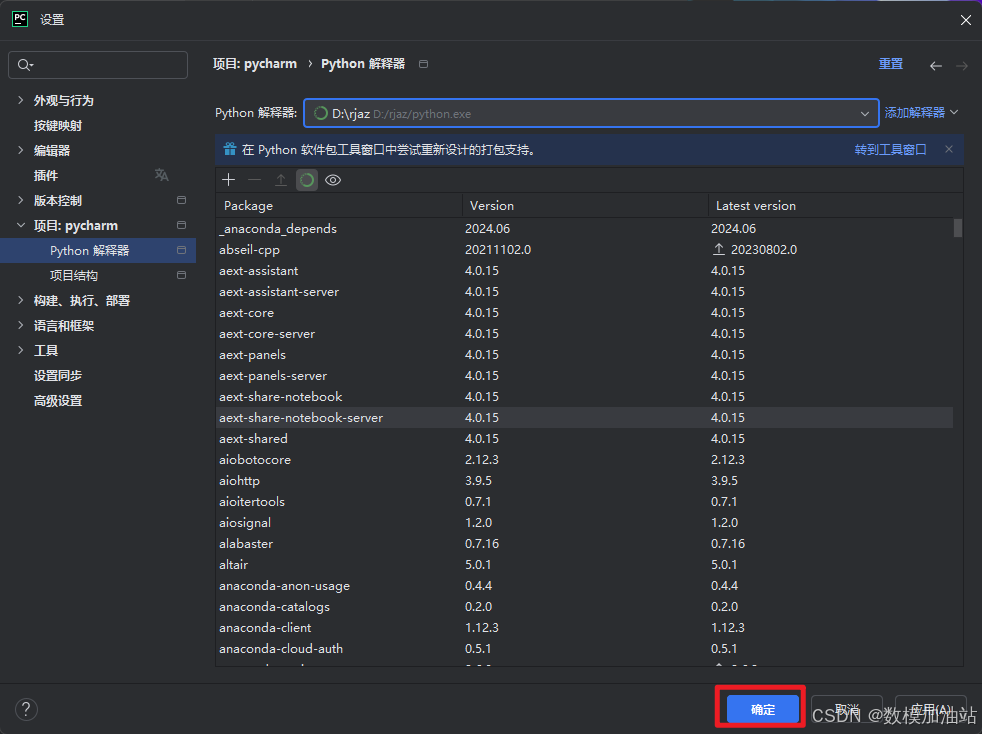
Task: Dismiss the packaging support banner
Action: coord(949,149)
